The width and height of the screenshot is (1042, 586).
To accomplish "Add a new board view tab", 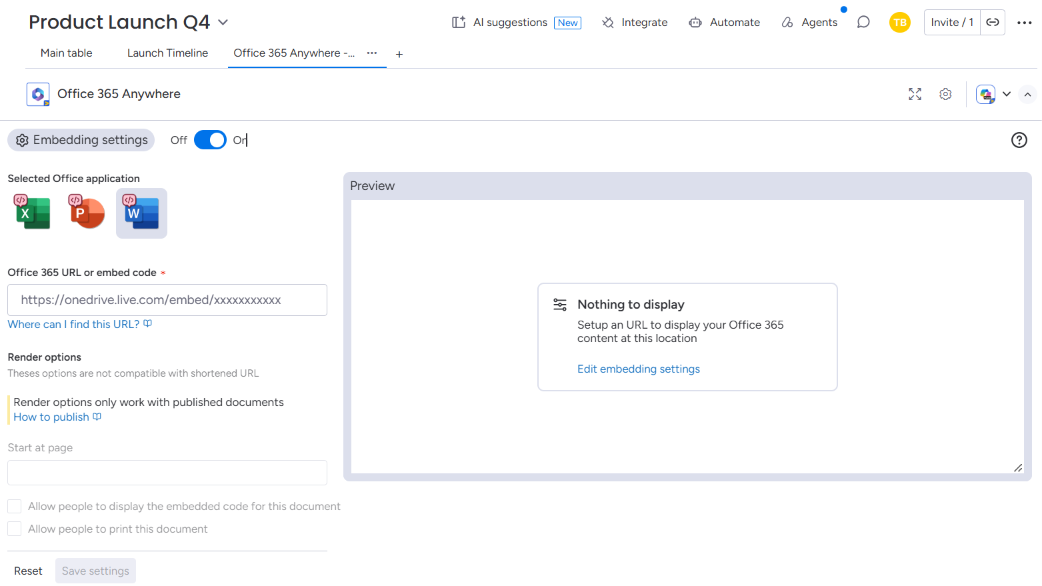I will [x=399, y=54].
